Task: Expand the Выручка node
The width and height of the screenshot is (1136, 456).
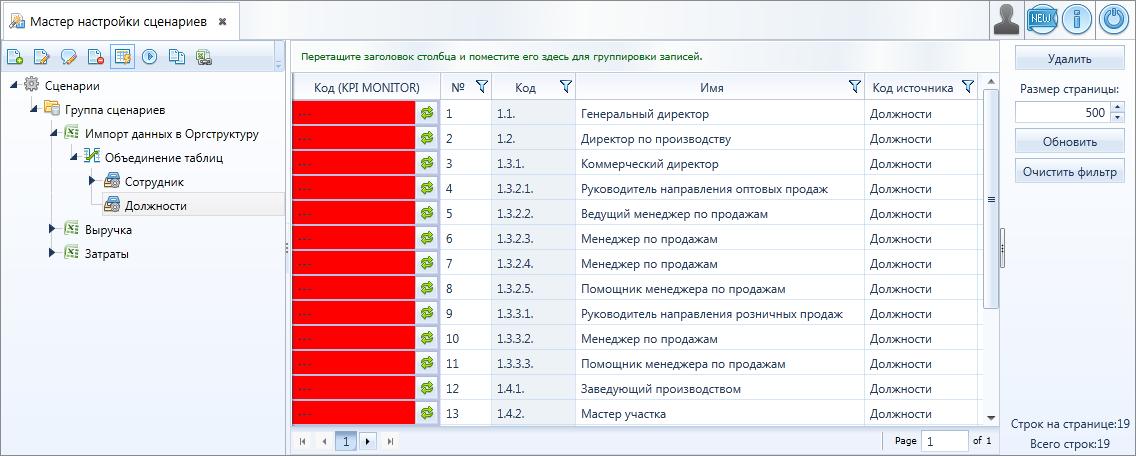Action: 53,229
